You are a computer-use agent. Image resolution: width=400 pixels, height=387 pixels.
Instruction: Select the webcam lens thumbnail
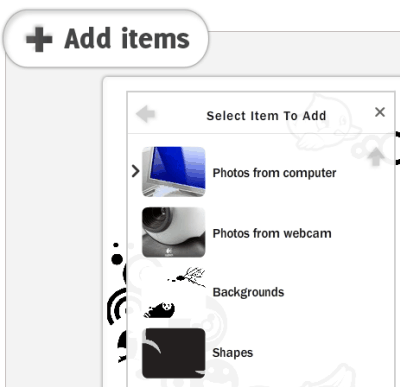coord(174,232)
